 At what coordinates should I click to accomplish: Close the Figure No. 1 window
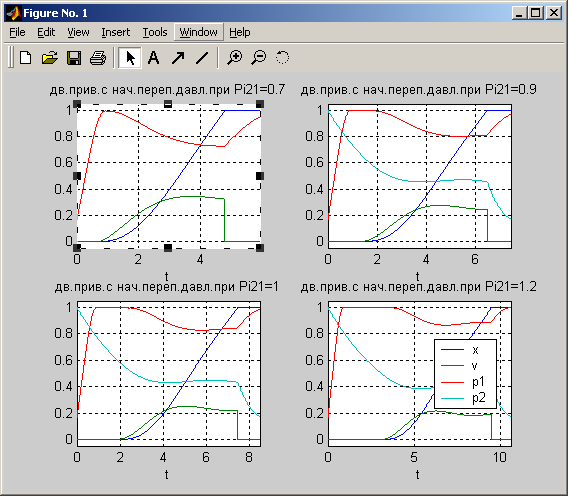(x=554, y=13)
